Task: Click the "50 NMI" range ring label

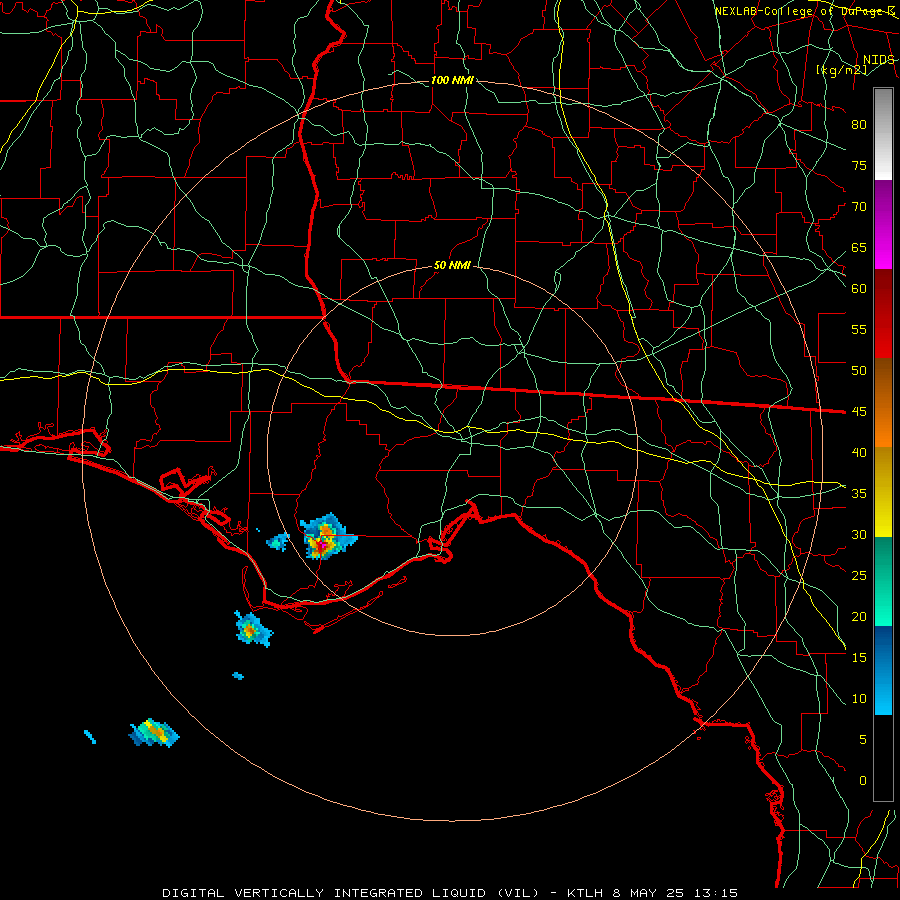Action: pos(452,265)
